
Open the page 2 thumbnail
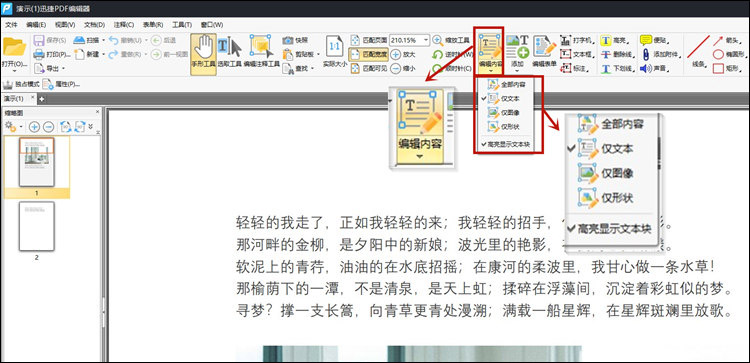point(37,226)
